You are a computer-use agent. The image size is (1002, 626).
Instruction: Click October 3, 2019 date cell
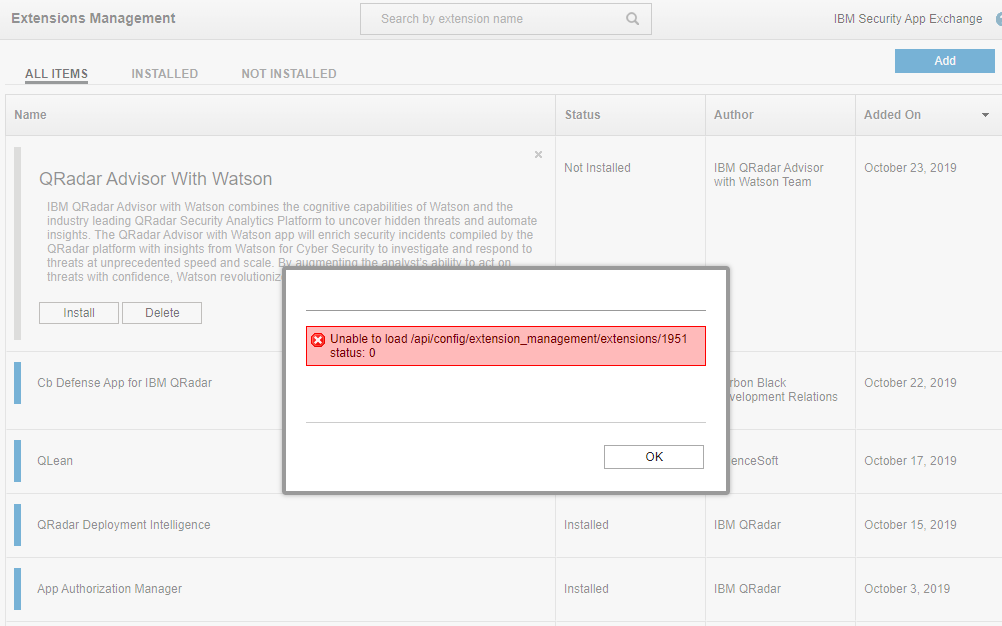pyautogui.click(x=907, y=588)
